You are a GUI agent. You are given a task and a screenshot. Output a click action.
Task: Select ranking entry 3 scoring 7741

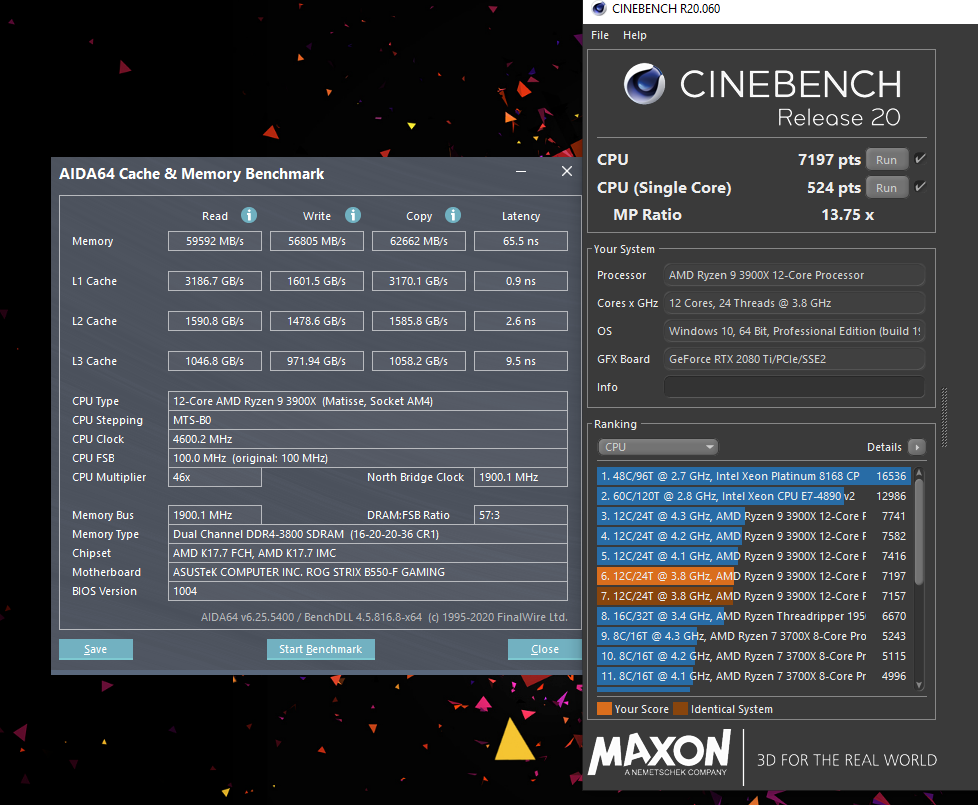pyautogui.click(x=753, y=516)
